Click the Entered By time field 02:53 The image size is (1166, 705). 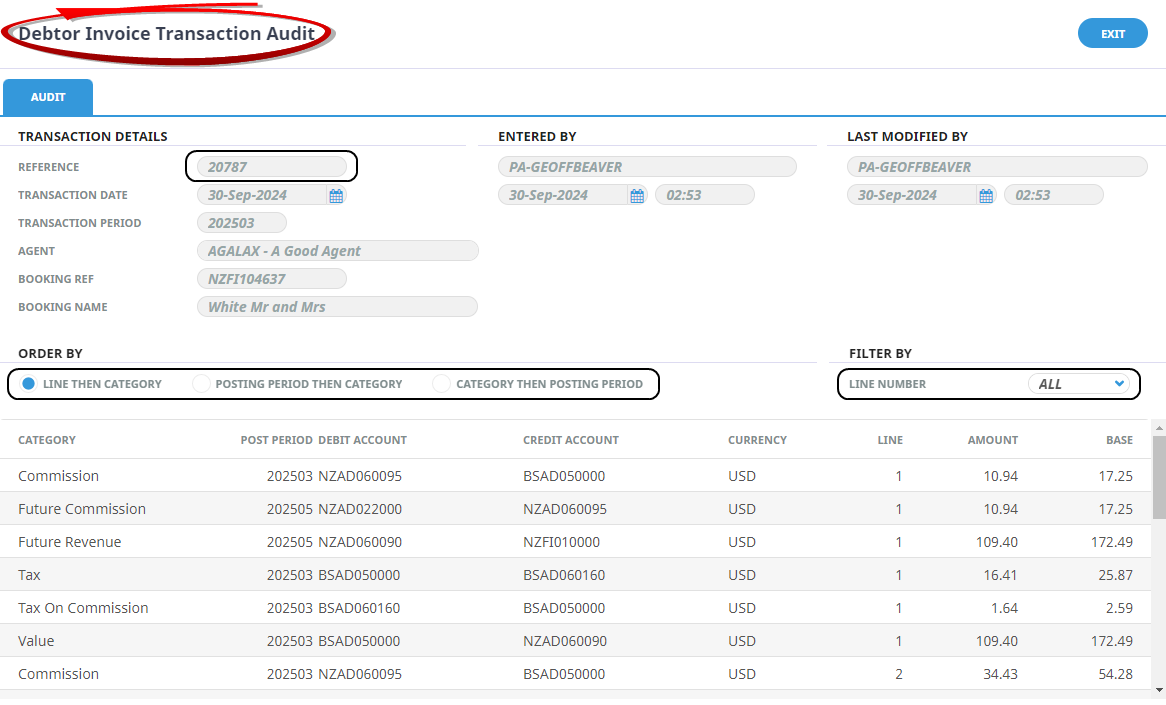coord(704,195)
